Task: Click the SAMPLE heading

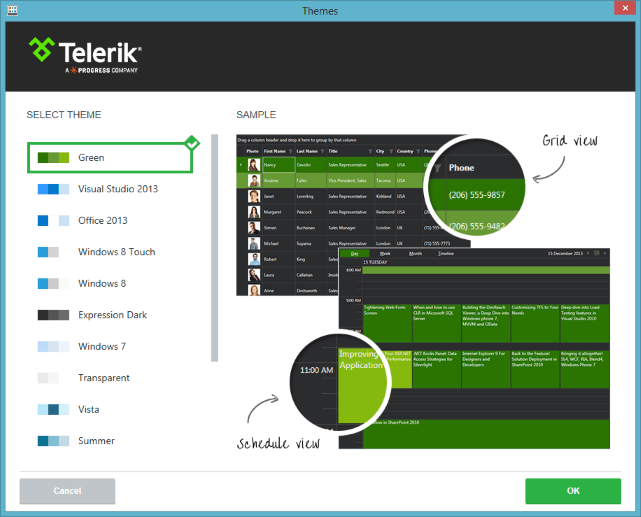Action: pyautogui.click(x=256, y=115)
